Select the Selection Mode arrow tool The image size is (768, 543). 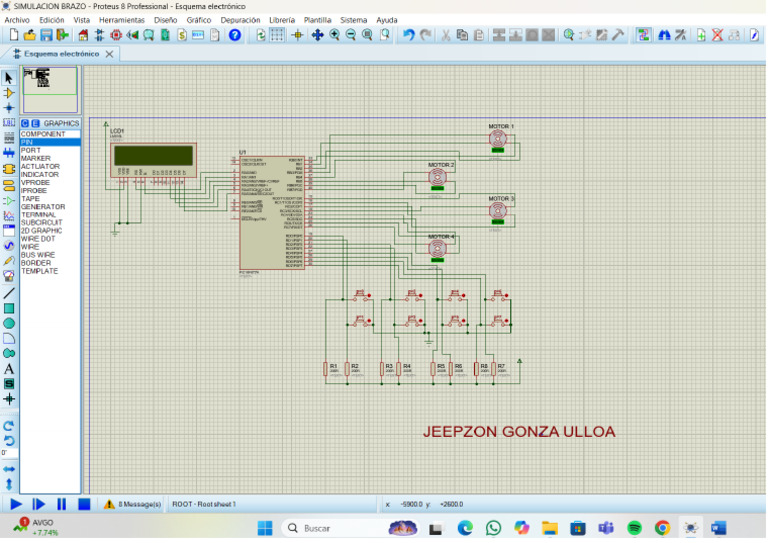pos(9,78)
